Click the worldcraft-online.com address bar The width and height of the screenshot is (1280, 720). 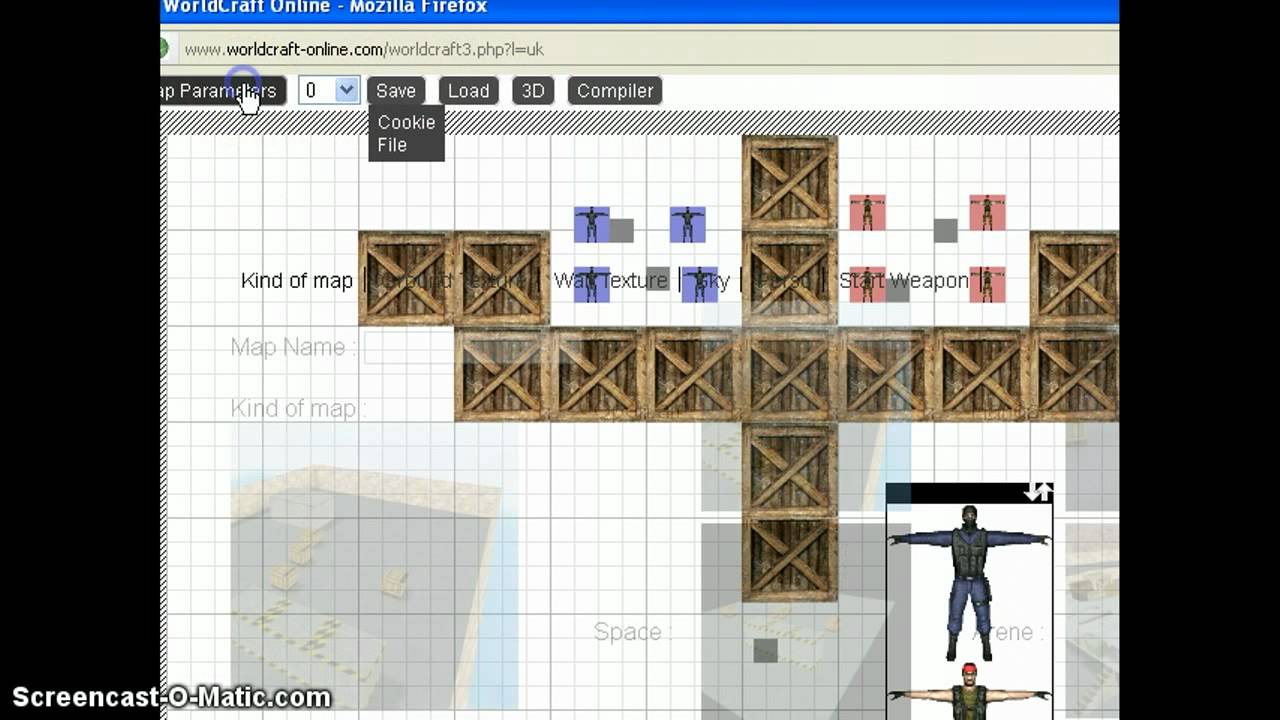coord(640,49)
